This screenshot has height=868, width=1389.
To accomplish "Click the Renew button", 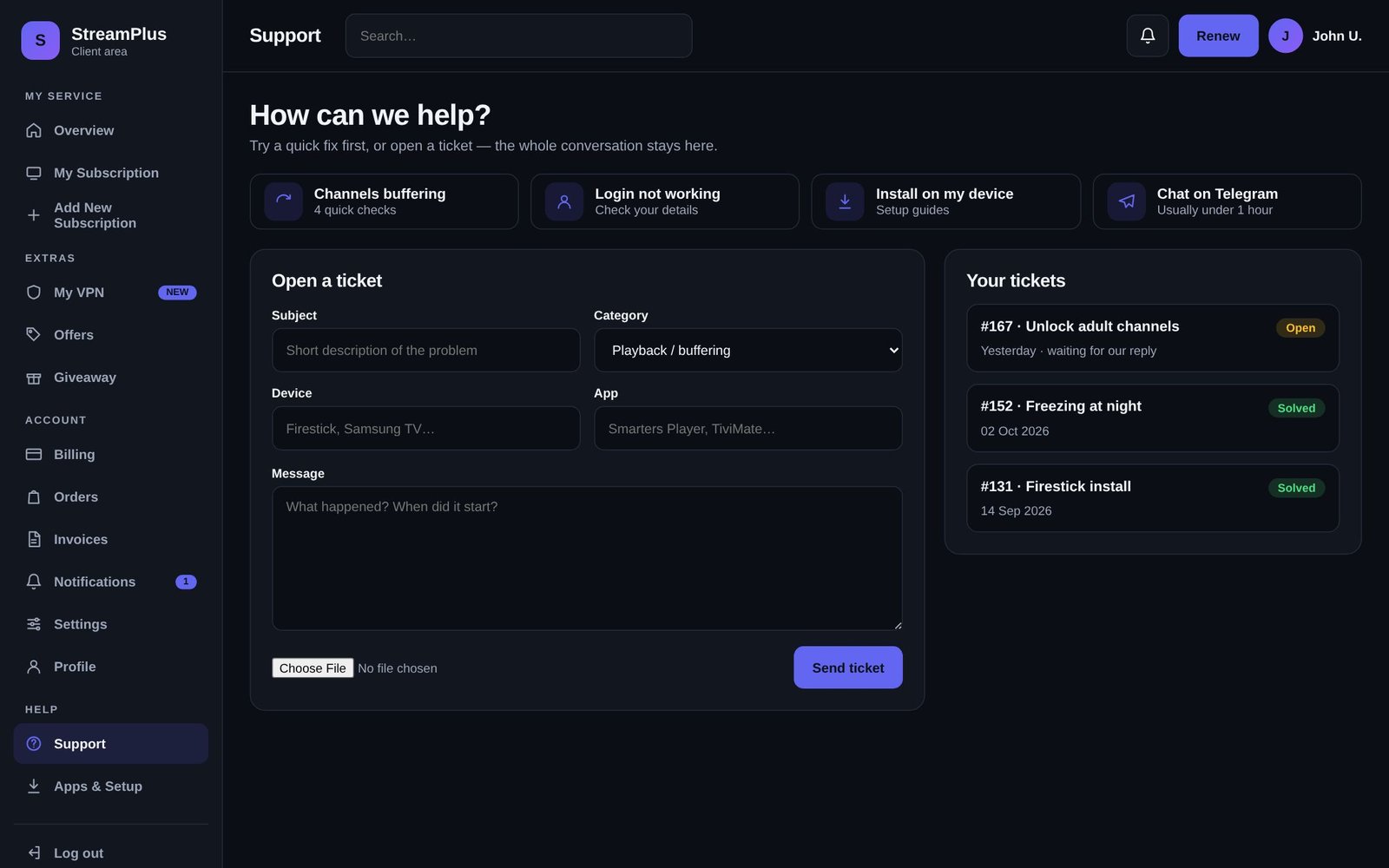I will tap(1218, 36).
